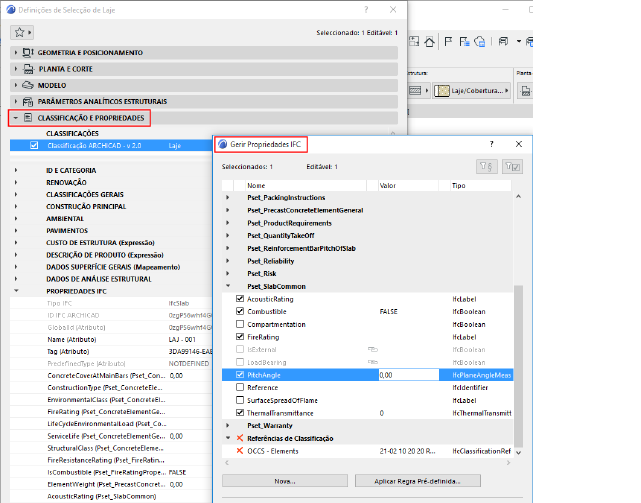The image size is (641, 503).
Task: Click the house icon in background toolbar
Action: point(429,42)
